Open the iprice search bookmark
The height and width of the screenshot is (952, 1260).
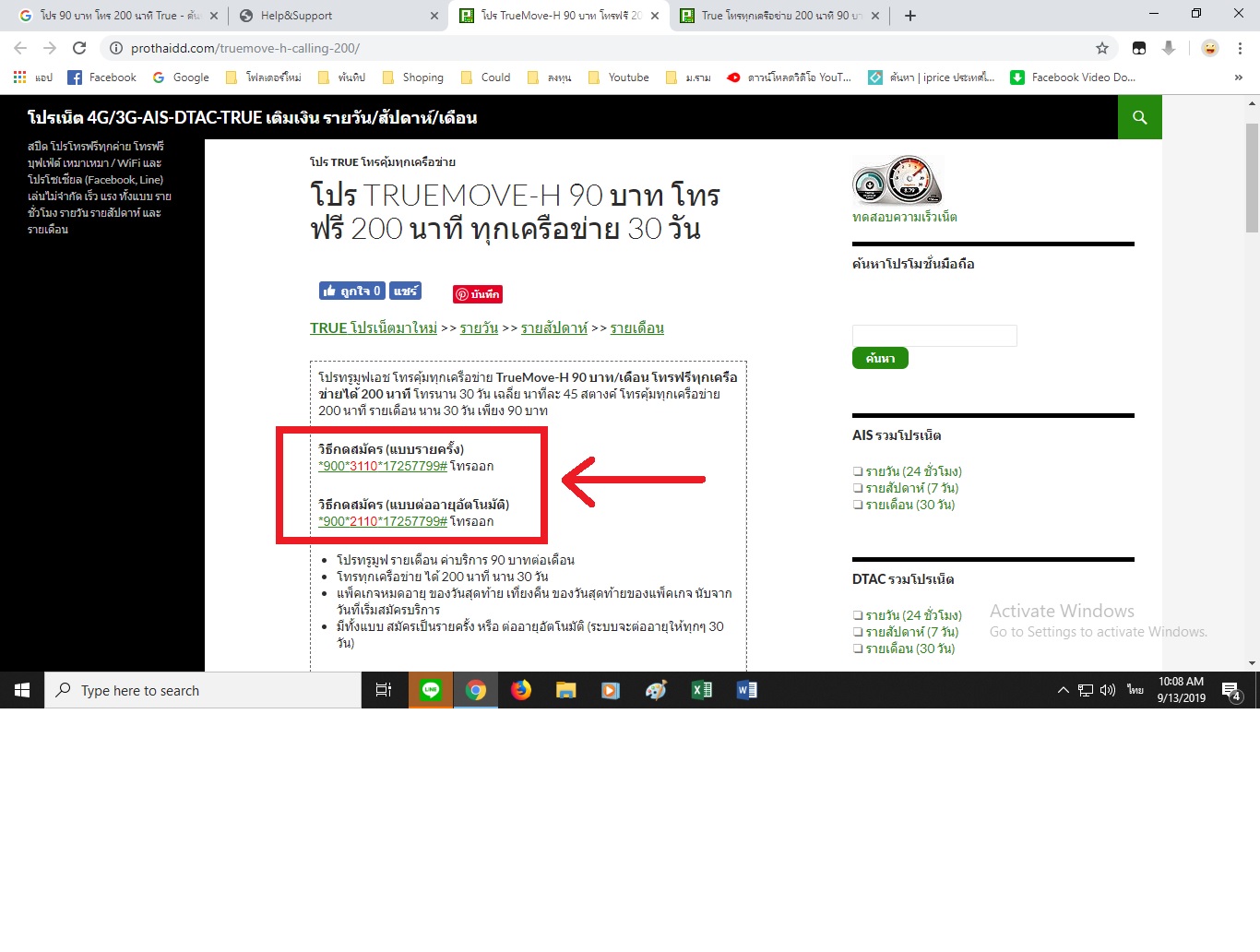(932, 77)
